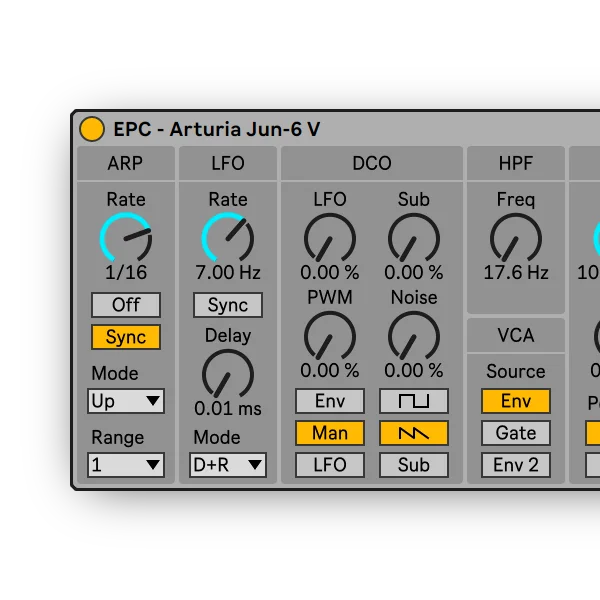Click the 1/16 ARP rate value
This screenshot has height=600, width=600.
[x=126, y=272]
